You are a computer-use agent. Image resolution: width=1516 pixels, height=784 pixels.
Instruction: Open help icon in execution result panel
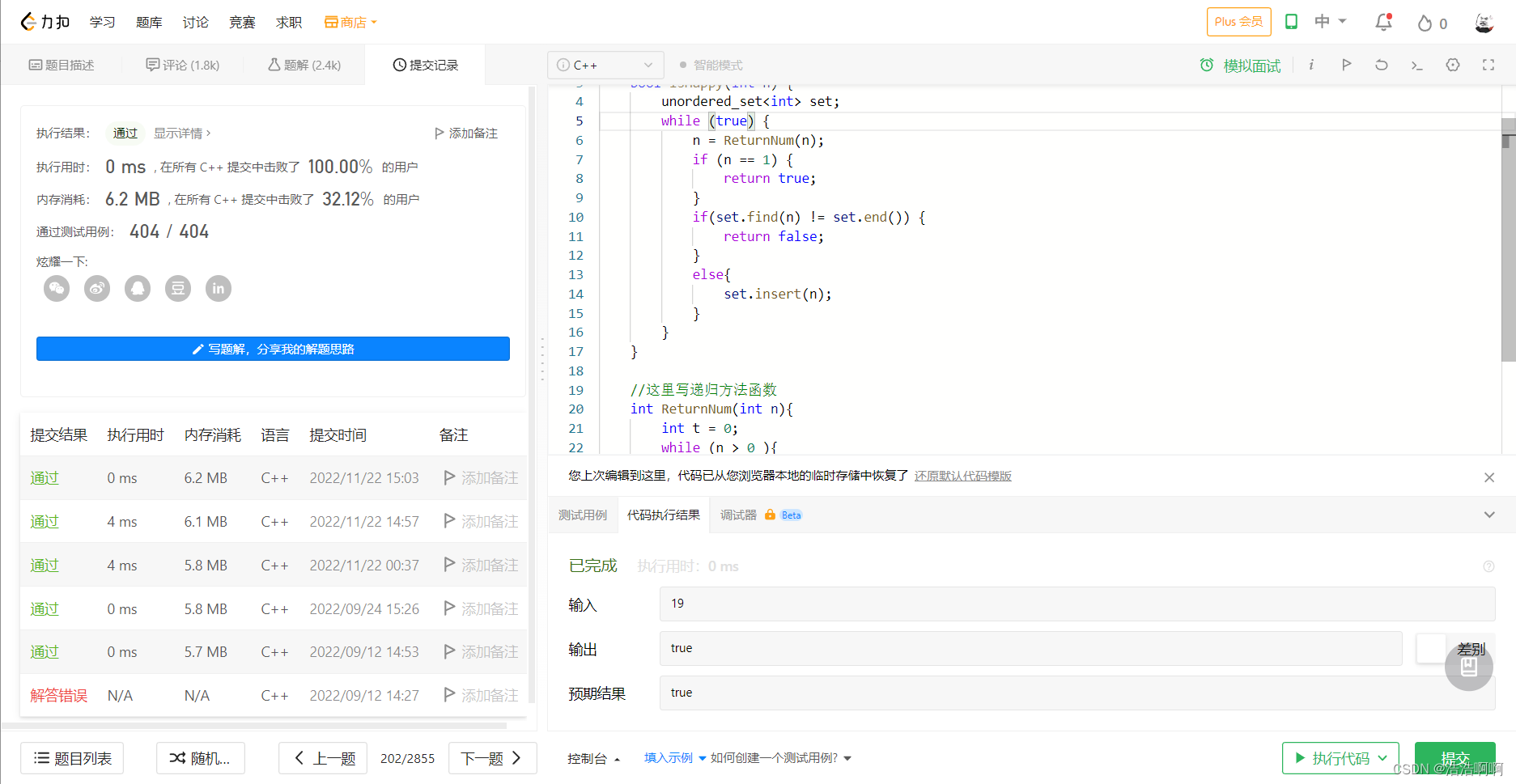tap(1488, 566)
